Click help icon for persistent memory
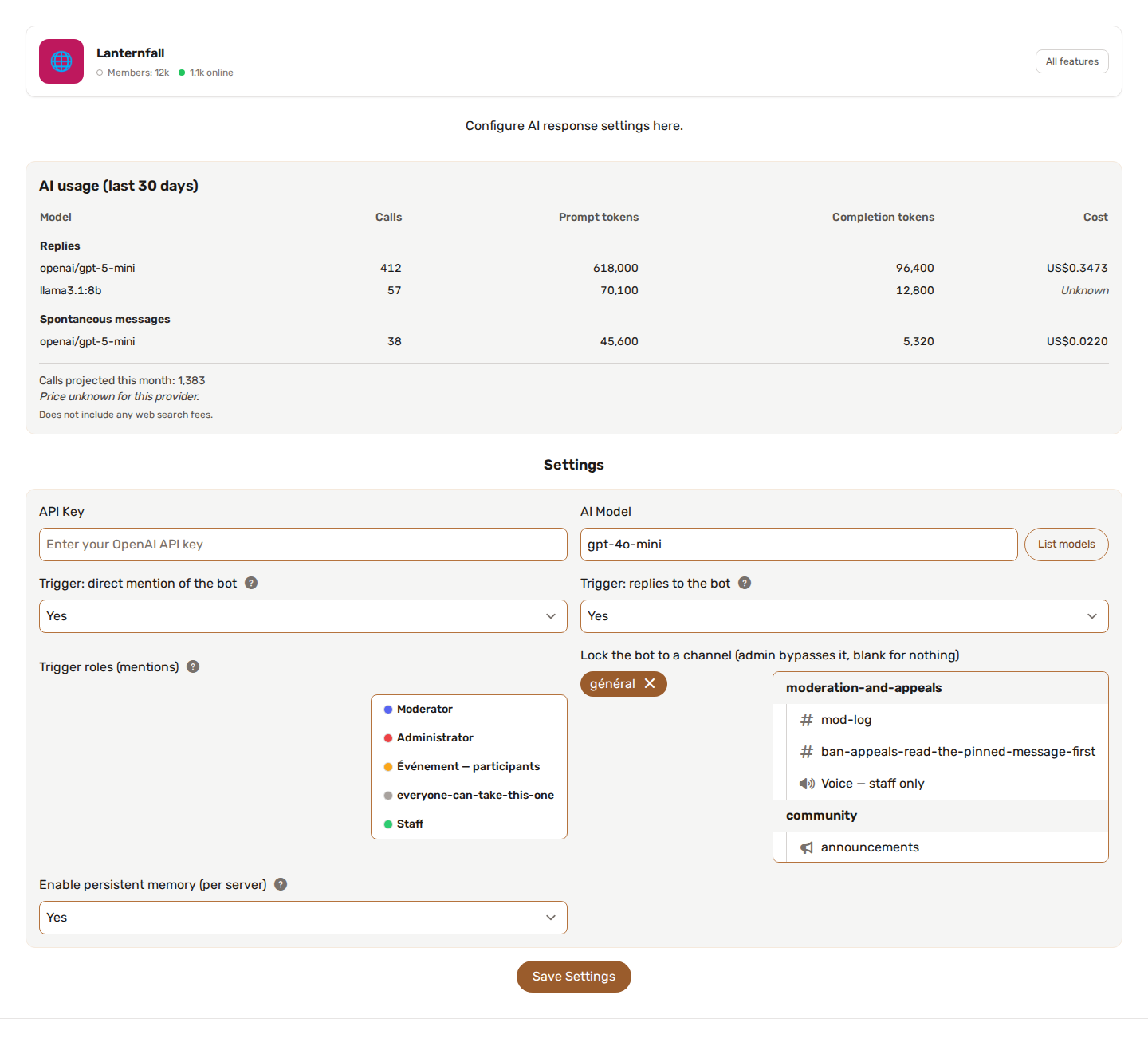This screenshot has width=1148, height=1038. (x=281, y=884)
